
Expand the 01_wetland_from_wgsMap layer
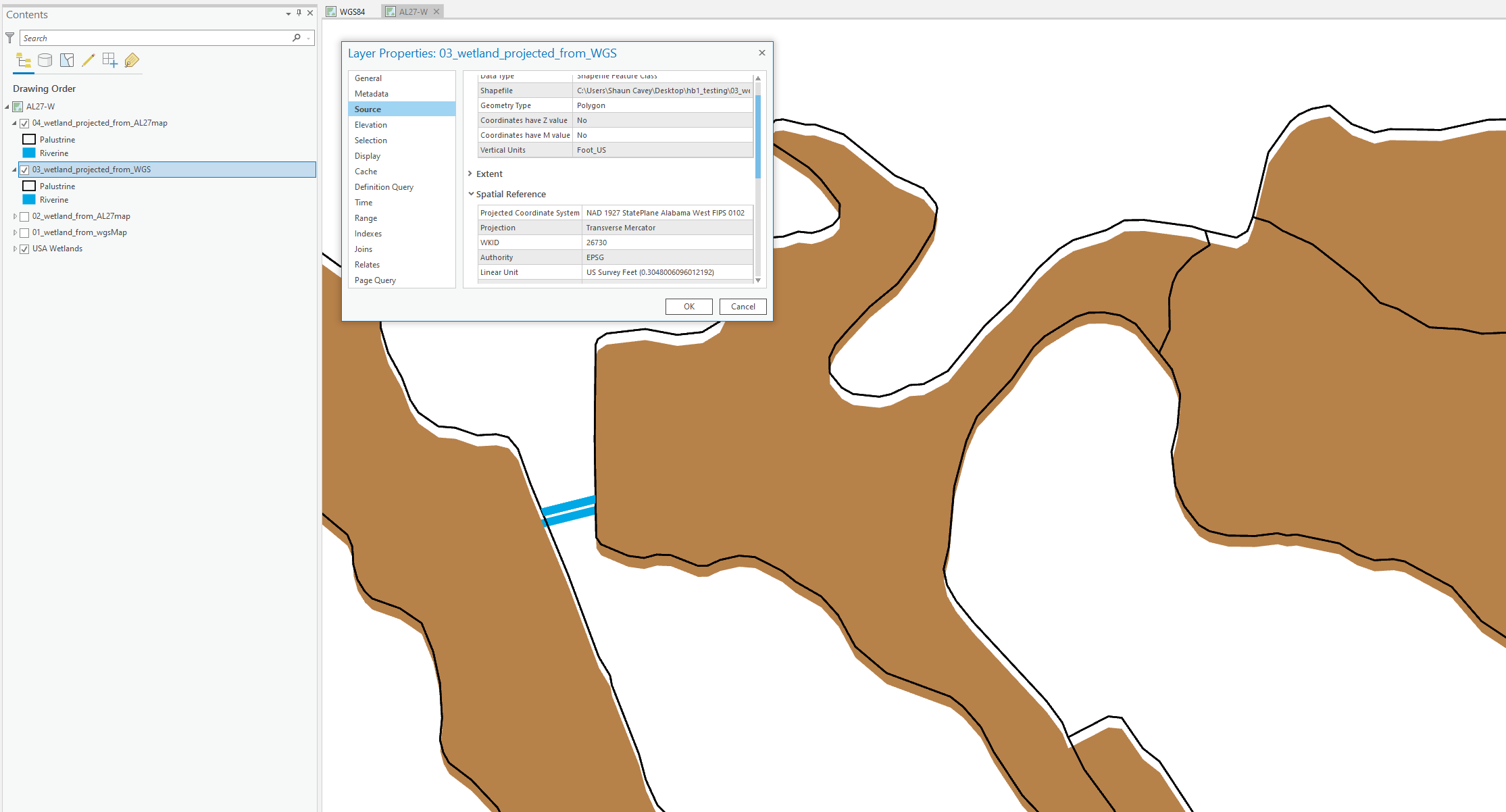15,232
